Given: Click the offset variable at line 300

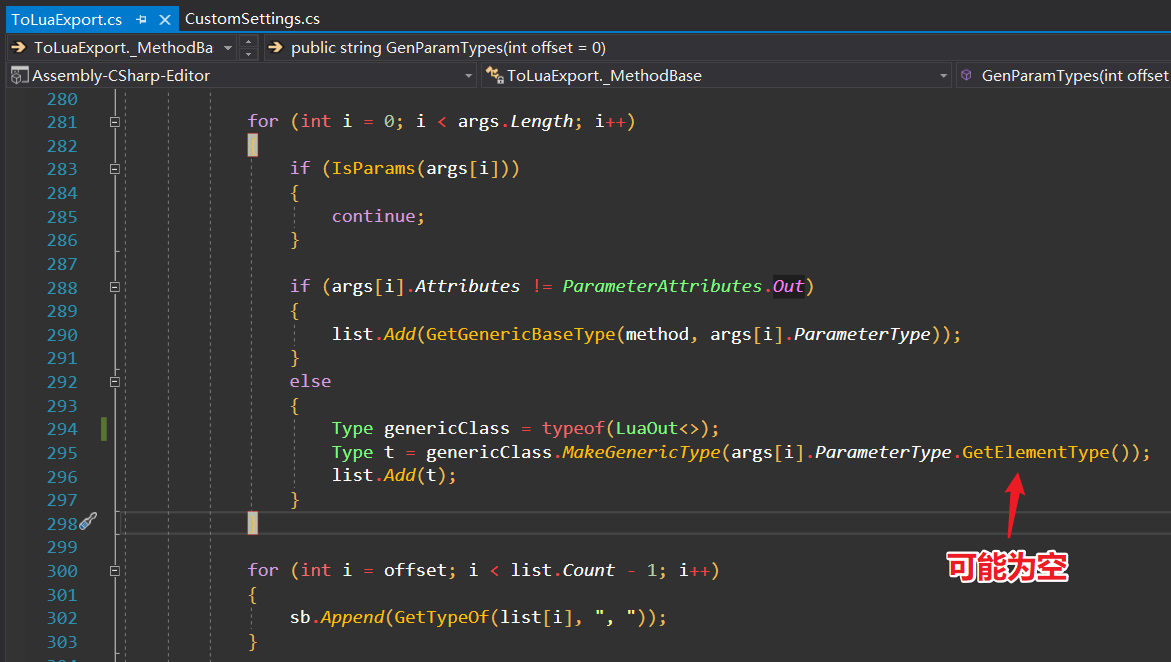Looking at the screenshot, I should point(415,570).
